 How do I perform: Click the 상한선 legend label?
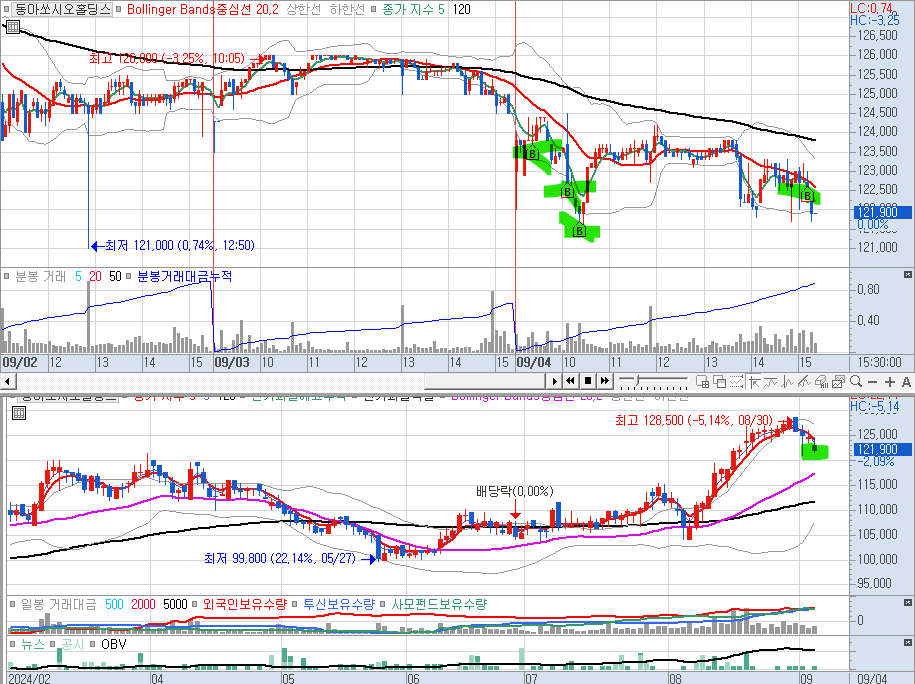[x=303, y=9]
